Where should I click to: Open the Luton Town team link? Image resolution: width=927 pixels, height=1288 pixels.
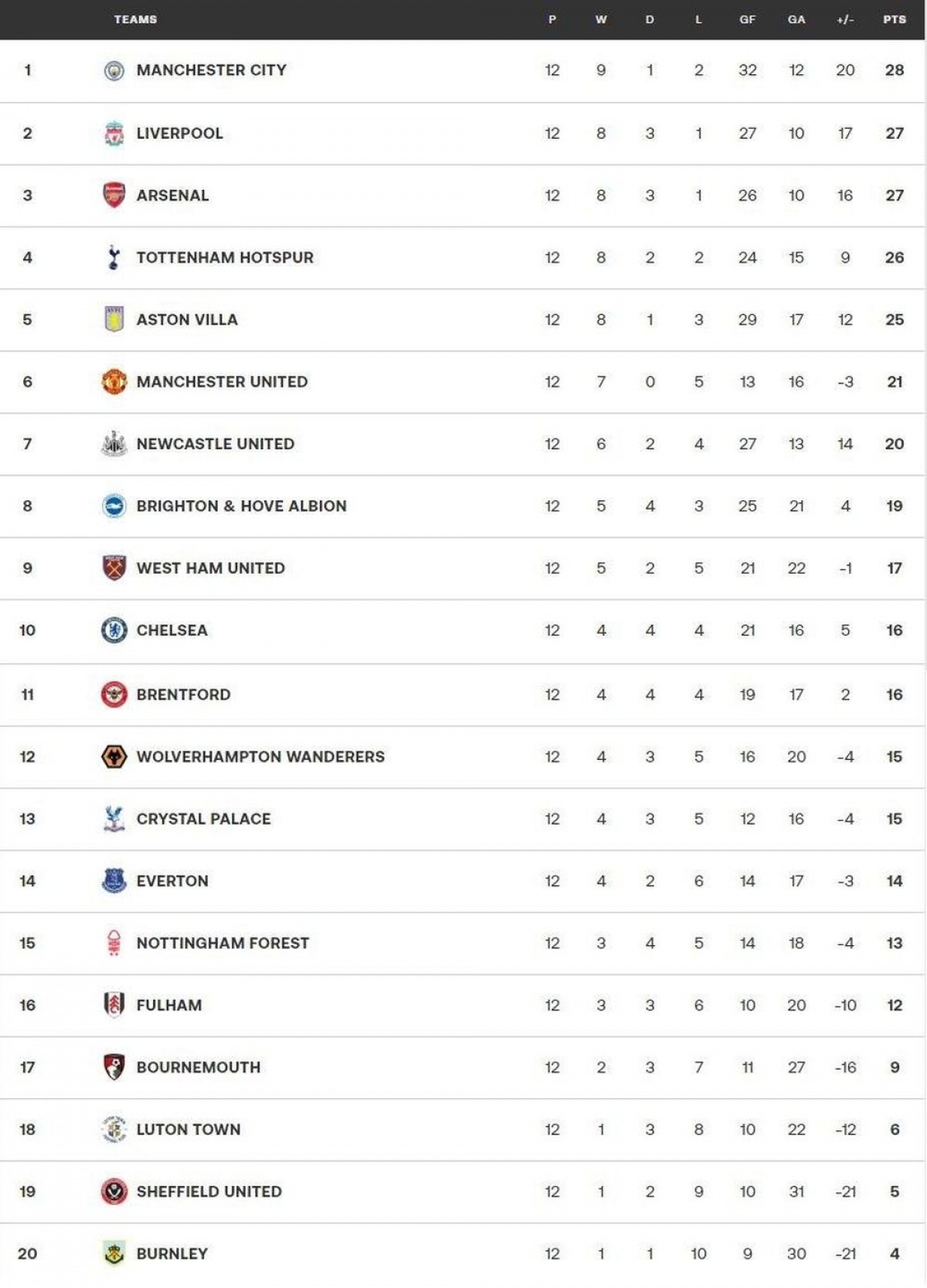tap(188, 1130)
